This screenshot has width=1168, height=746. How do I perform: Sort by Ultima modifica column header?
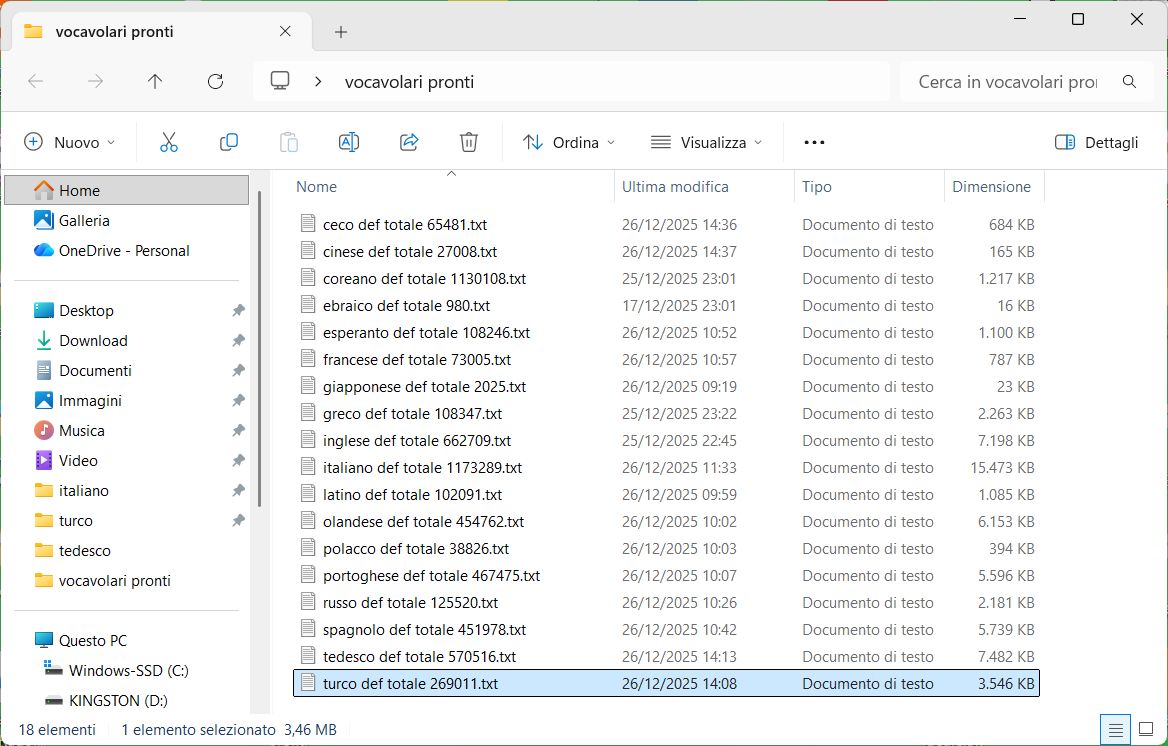(675, 187)
